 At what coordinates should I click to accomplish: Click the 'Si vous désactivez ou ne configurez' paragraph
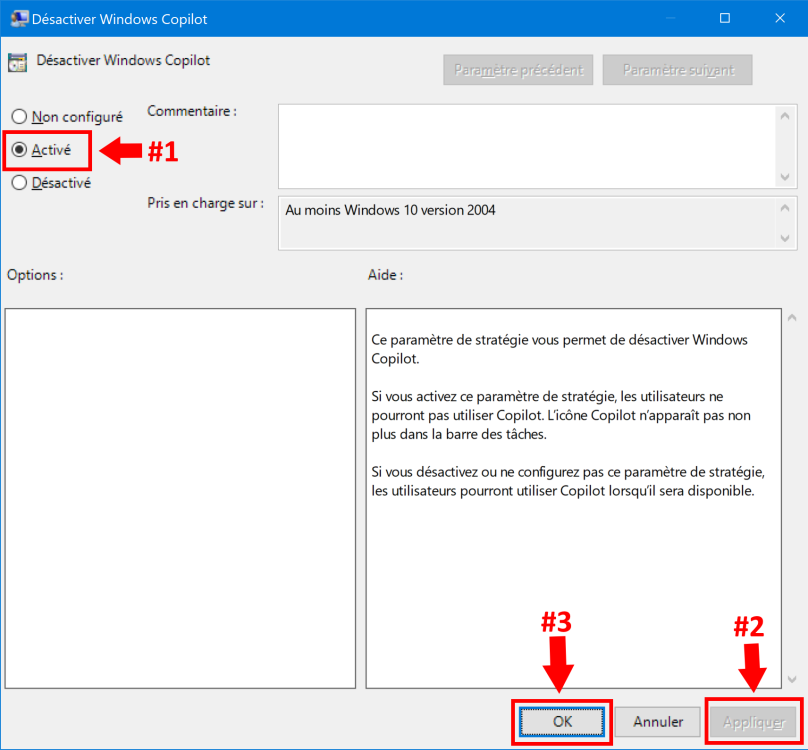(568, 481)
